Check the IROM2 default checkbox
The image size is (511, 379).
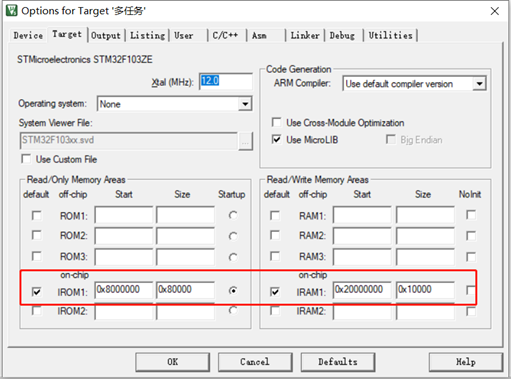36,311
